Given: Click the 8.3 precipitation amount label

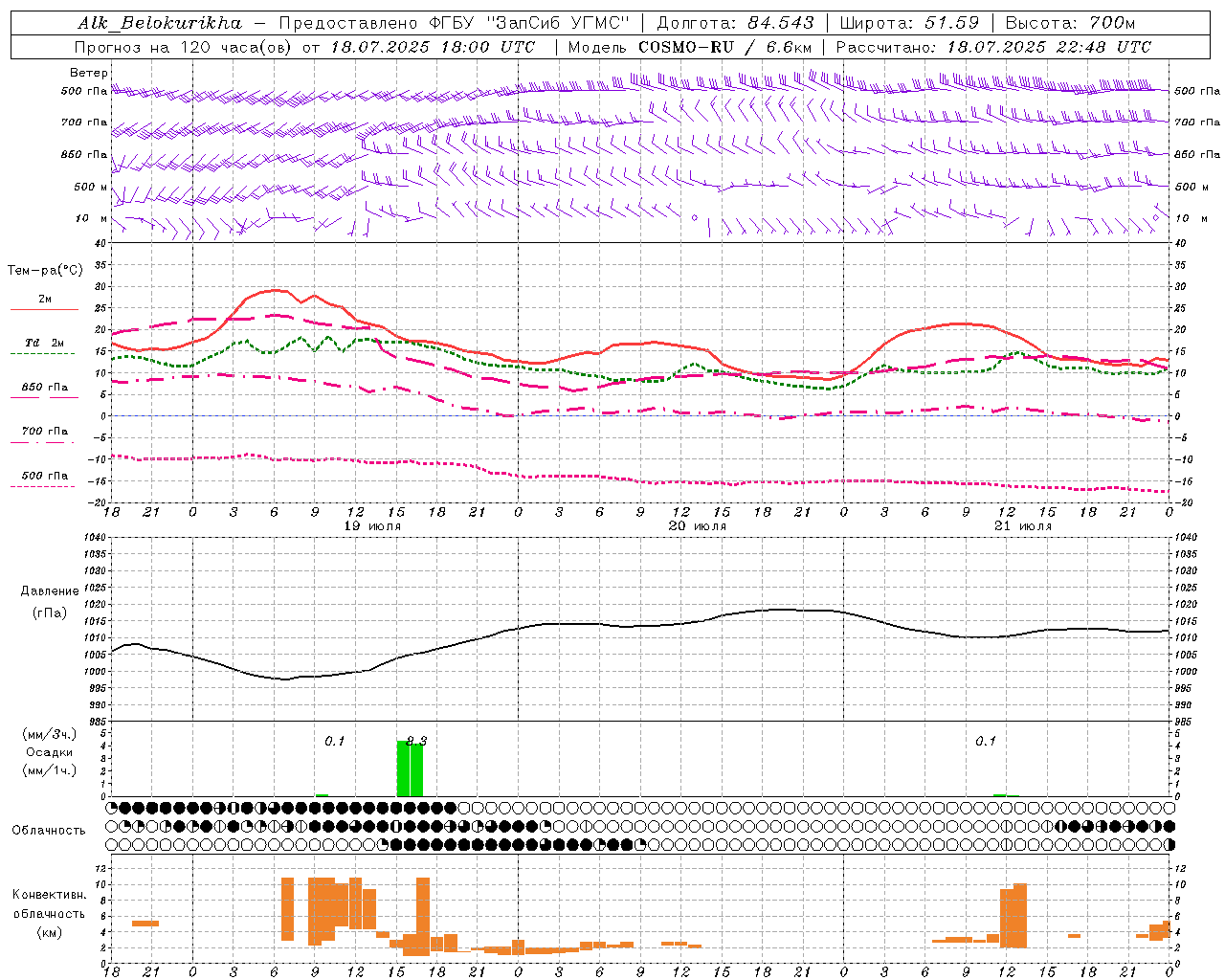Looking at the screenshot, I should point(416,741).
